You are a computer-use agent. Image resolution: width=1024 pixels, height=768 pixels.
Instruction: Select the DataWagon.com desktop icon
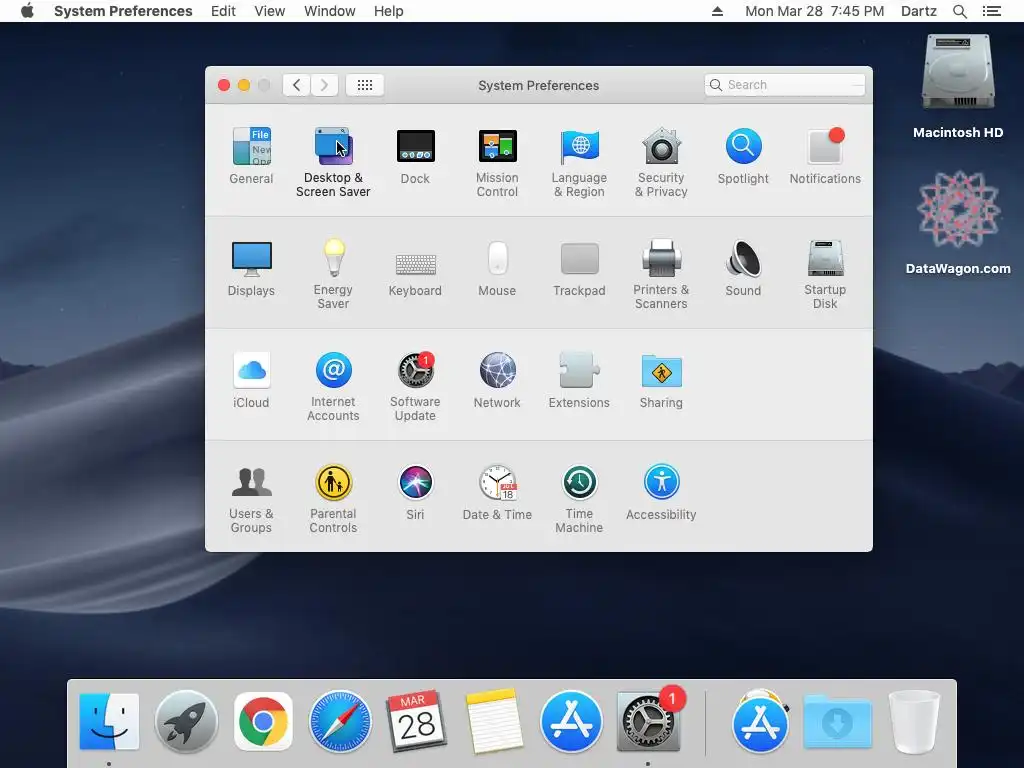tap(958, 223)
